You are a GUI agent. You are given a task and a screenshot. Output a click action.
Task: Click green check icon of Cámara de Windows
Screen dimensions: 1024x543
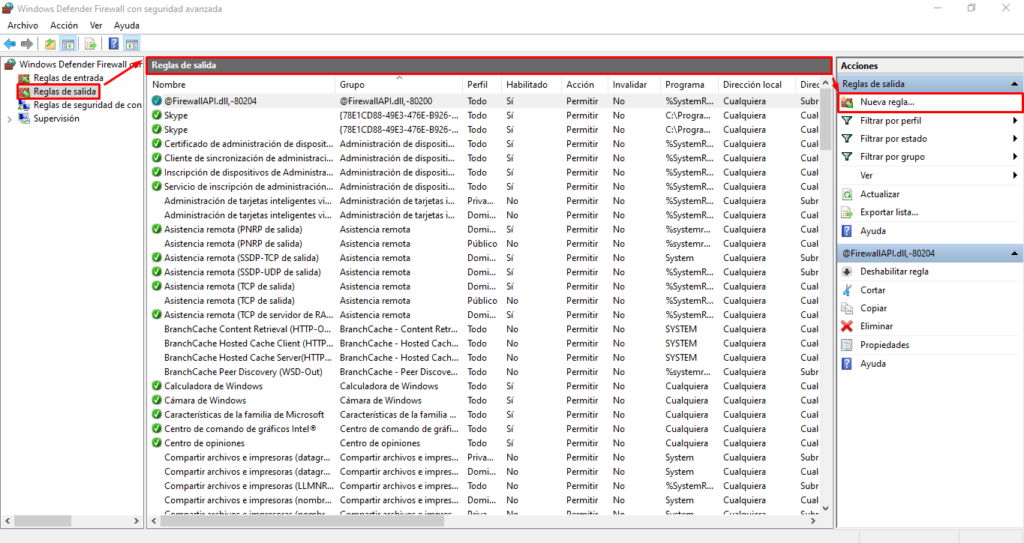coord(157,401)
